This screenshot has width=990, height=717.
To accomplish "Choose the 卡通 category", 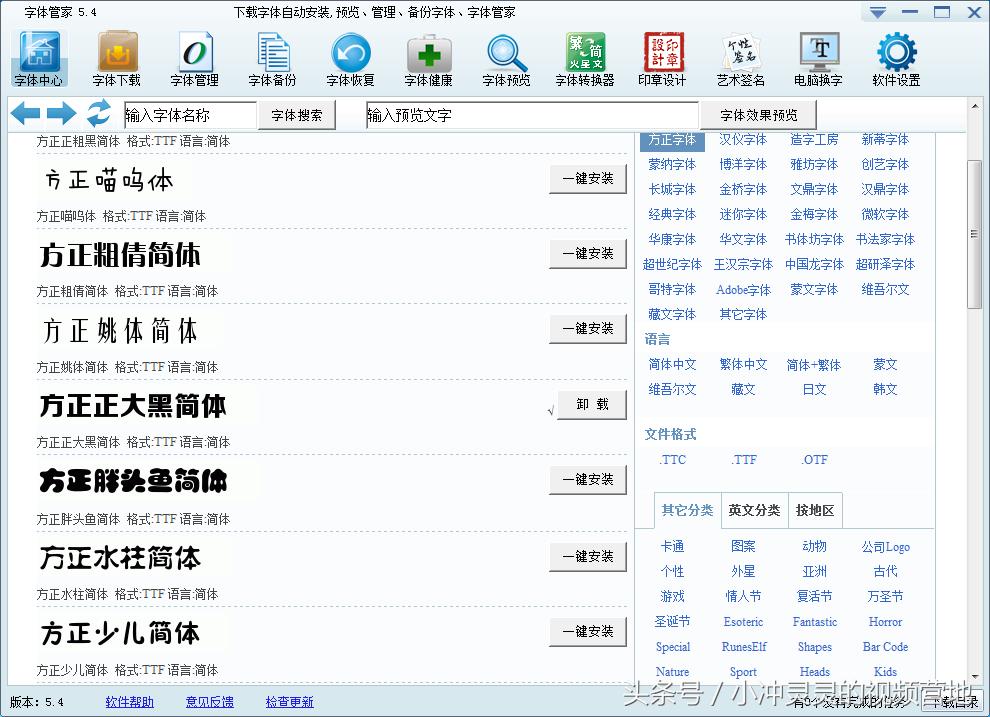I will [672, 547].
